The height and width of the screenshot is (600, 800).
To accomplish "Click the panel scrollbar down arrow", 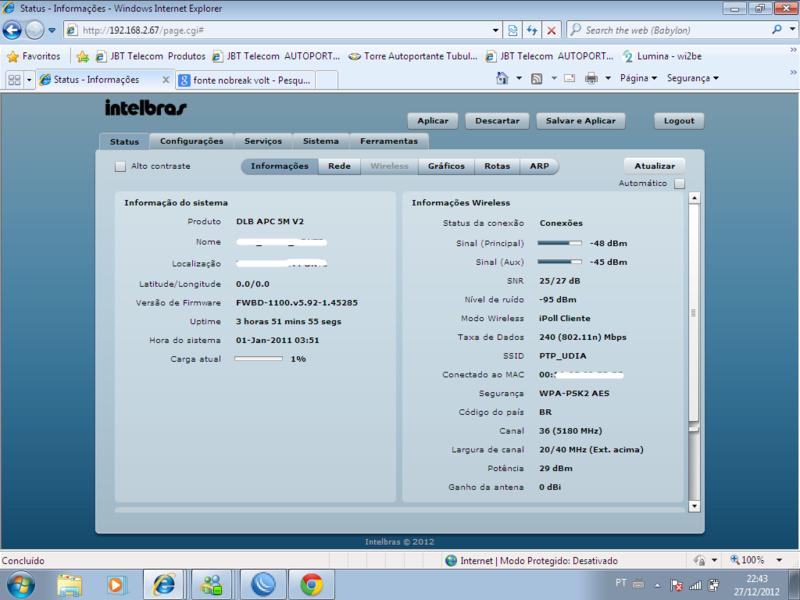I will [x=694, y=506].
